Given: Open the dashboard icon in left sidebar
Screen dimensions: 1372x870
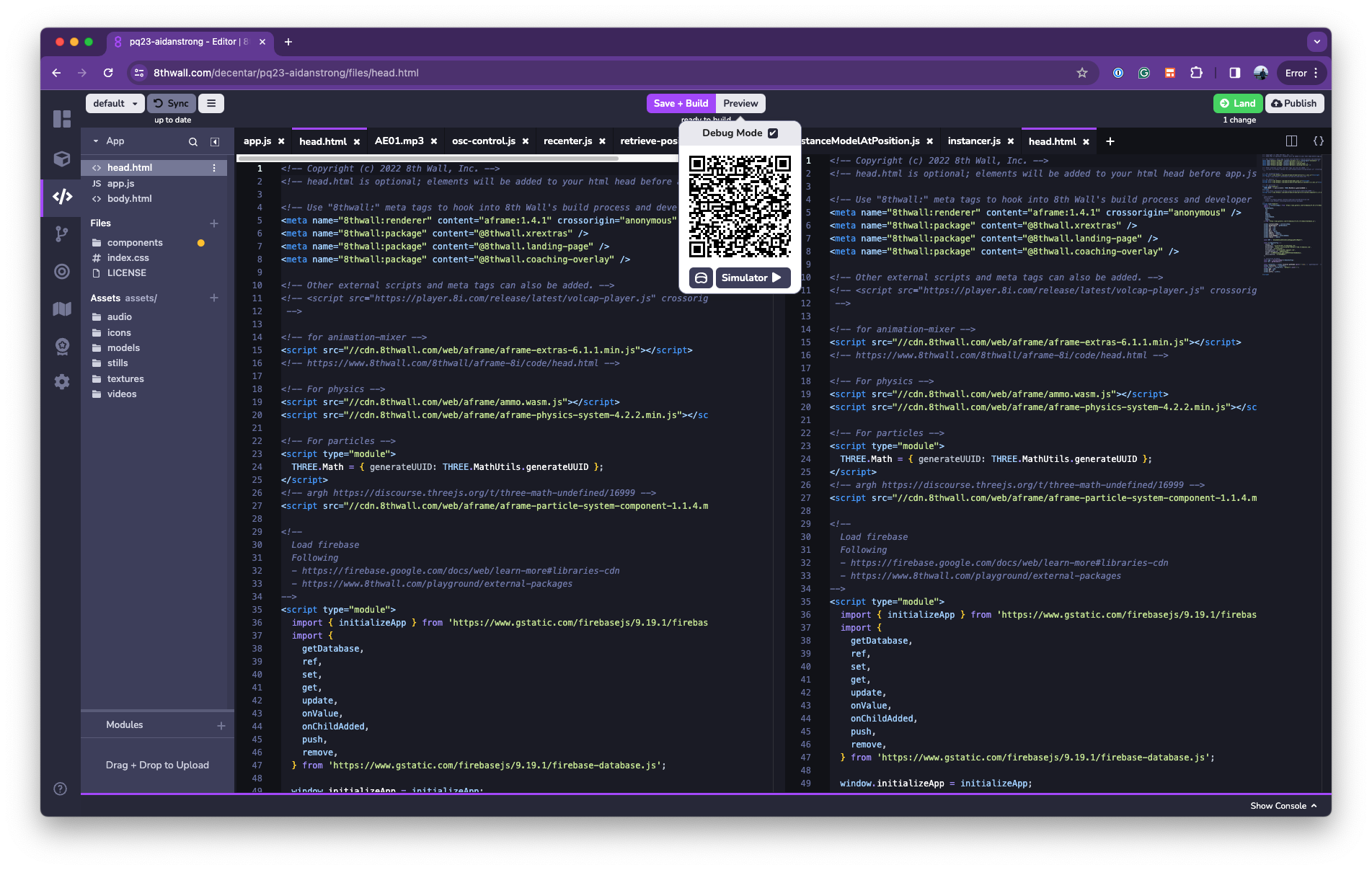Looking at the screenshot, I should 62,119.
